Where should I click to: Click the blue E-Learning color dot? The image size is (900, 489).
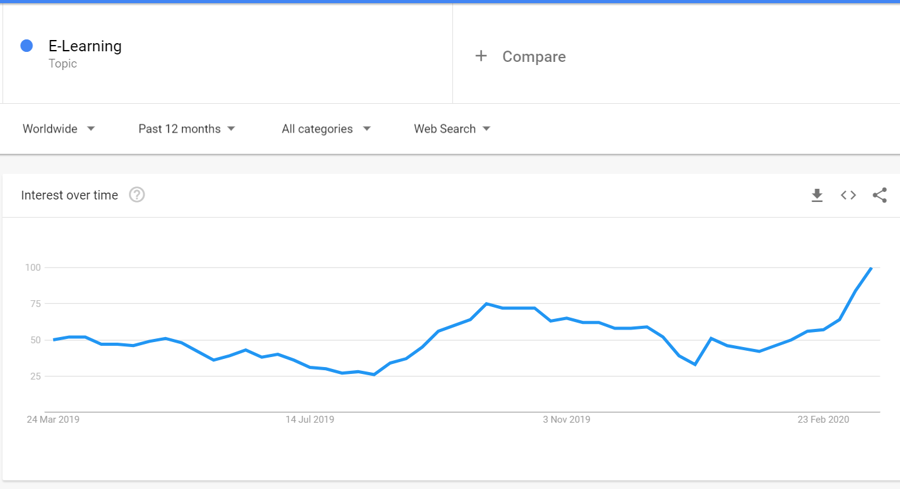coord(26,46)
